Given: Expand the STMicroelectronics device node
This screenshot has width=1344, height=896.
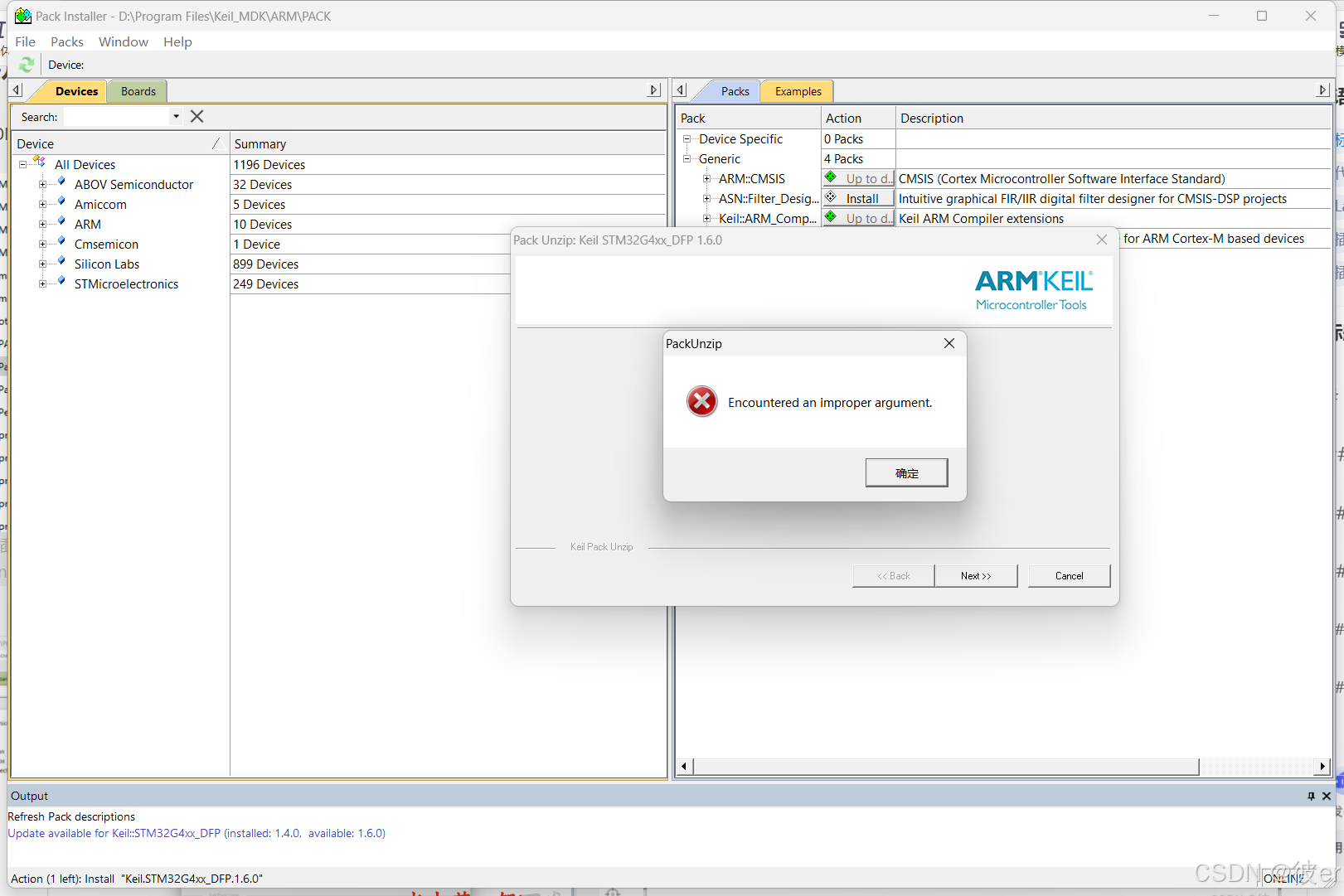Looking at the screenshot, I should coord(43,284).
